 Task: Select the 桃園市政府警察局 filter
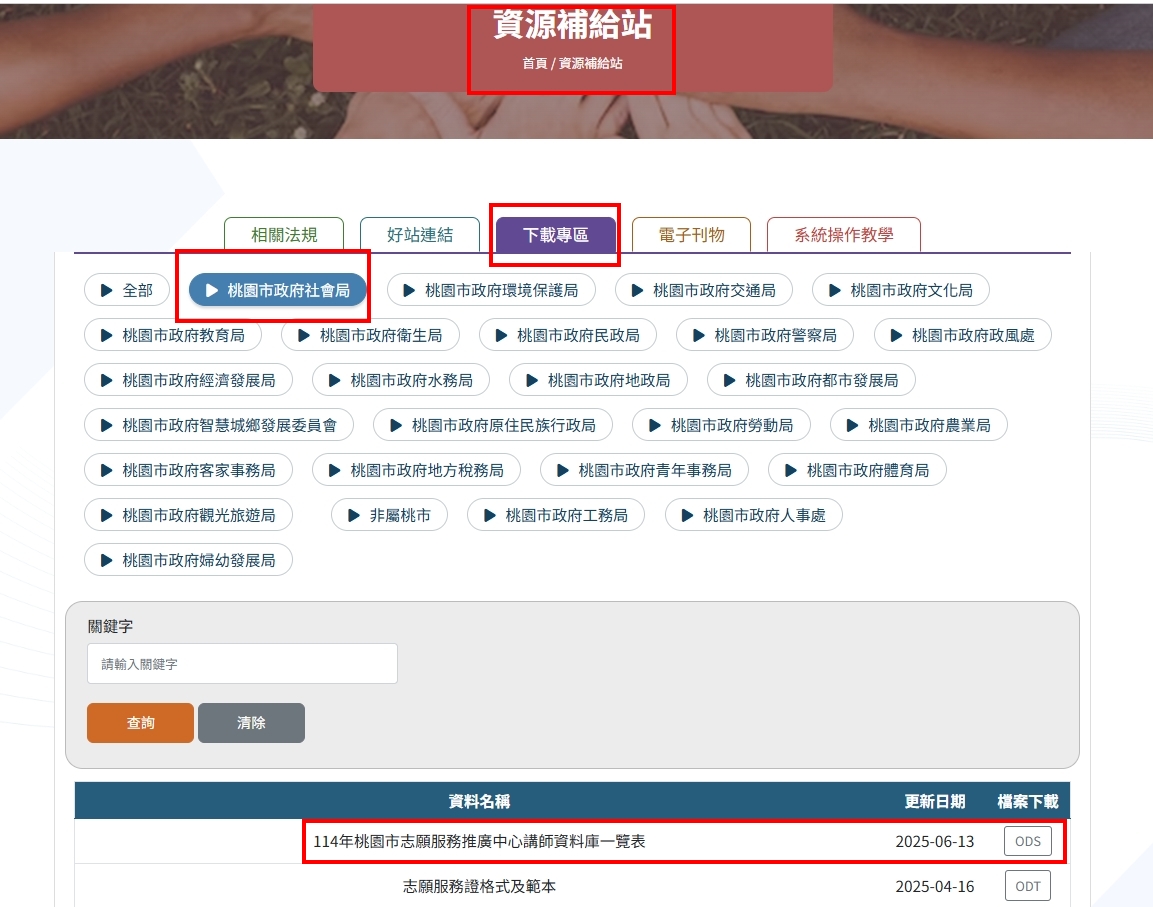click(765, 335)
